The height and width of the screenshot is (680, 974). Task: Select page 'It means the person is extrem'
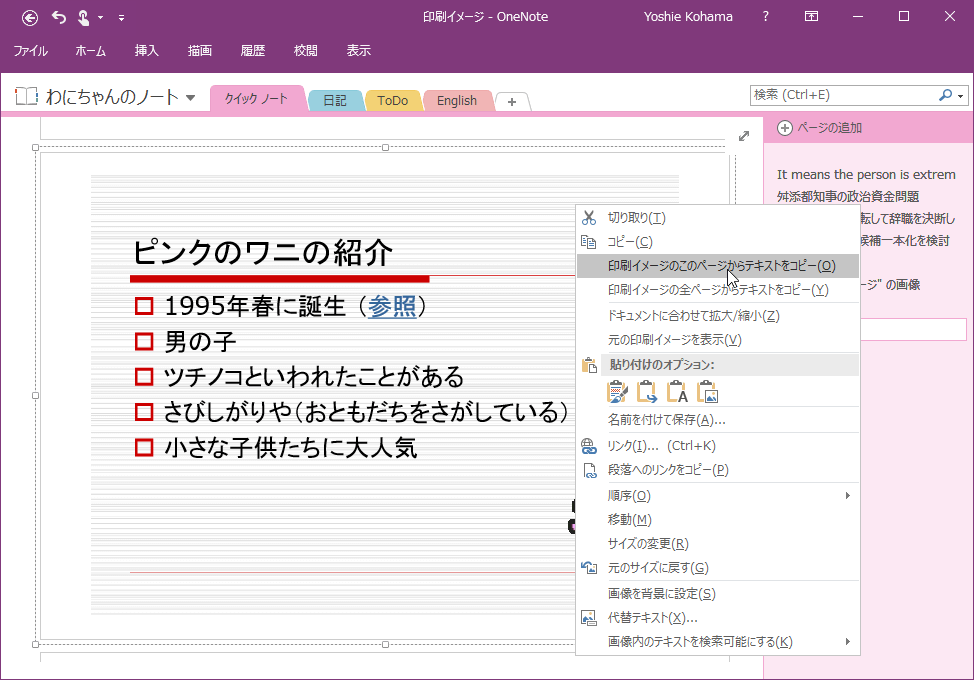(x=866, y=175)
